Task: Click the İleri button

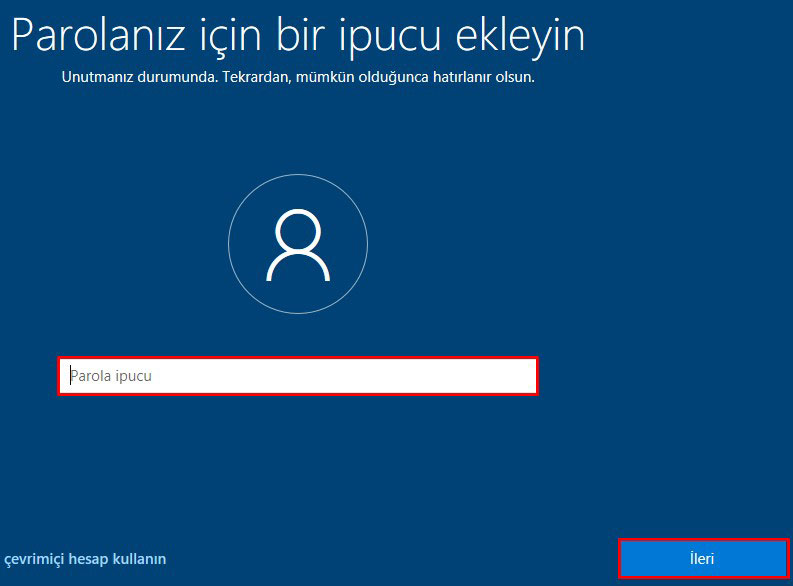Action: coord(703,559)
